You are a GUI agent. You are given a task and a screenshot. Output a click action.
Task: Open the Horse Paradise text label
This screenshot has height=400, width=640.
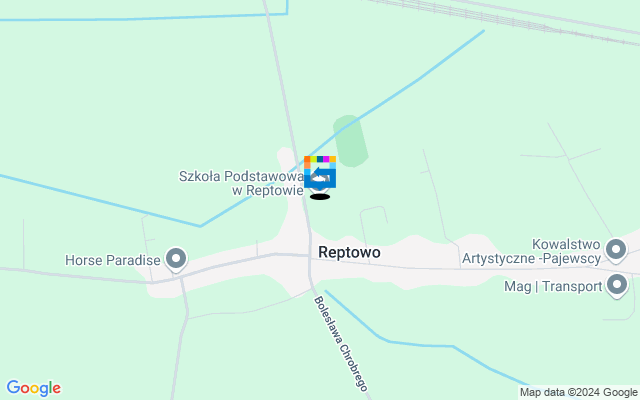(x=113, y=260)
